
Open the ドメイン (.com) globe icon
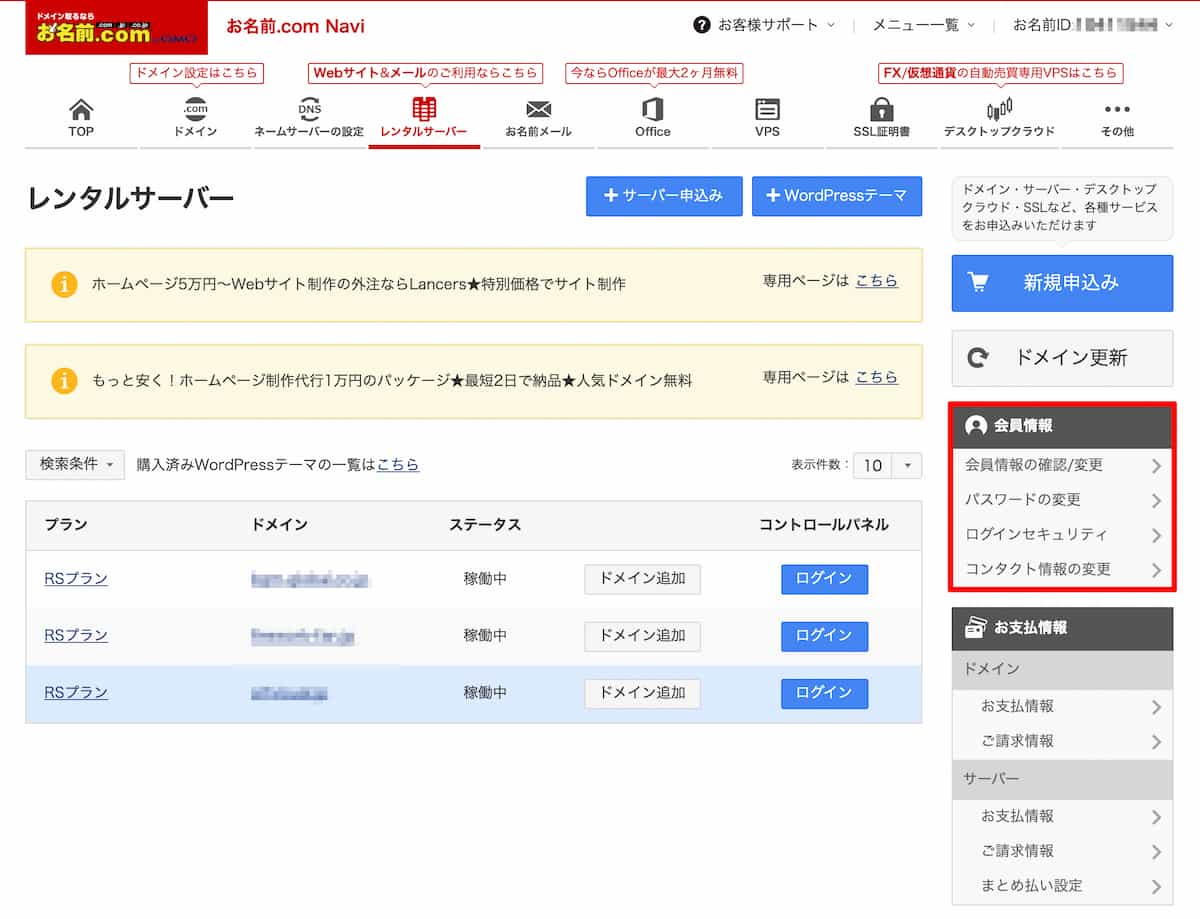pos(195,110)
